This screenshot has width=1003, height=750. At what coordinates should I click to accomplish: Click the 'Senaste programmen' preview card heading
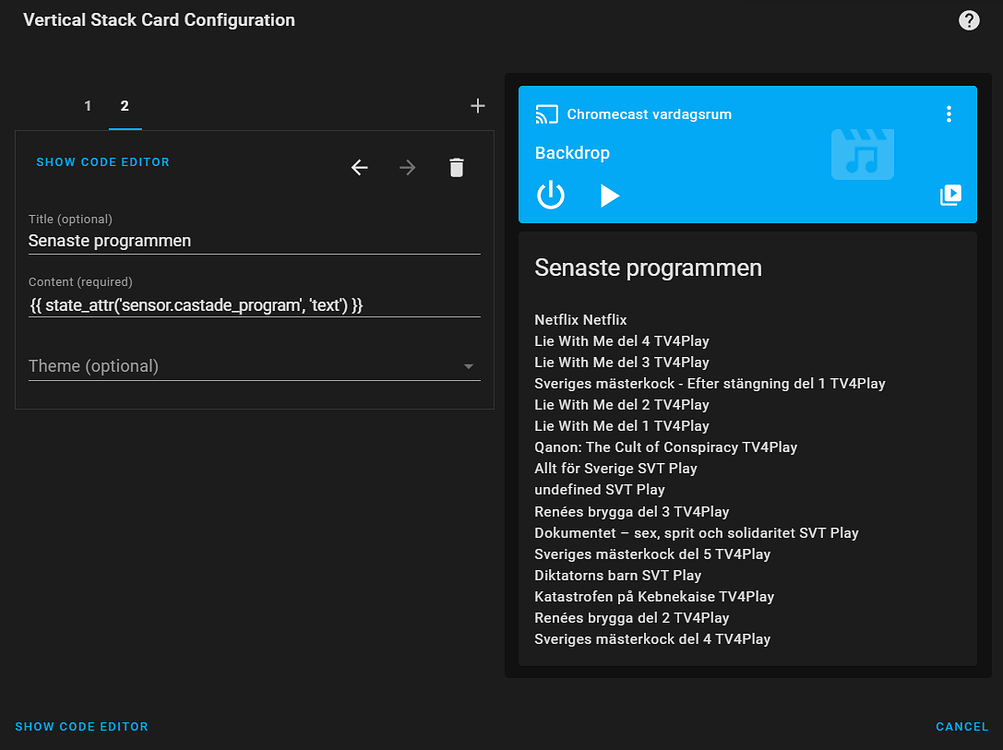click(648, 268)
